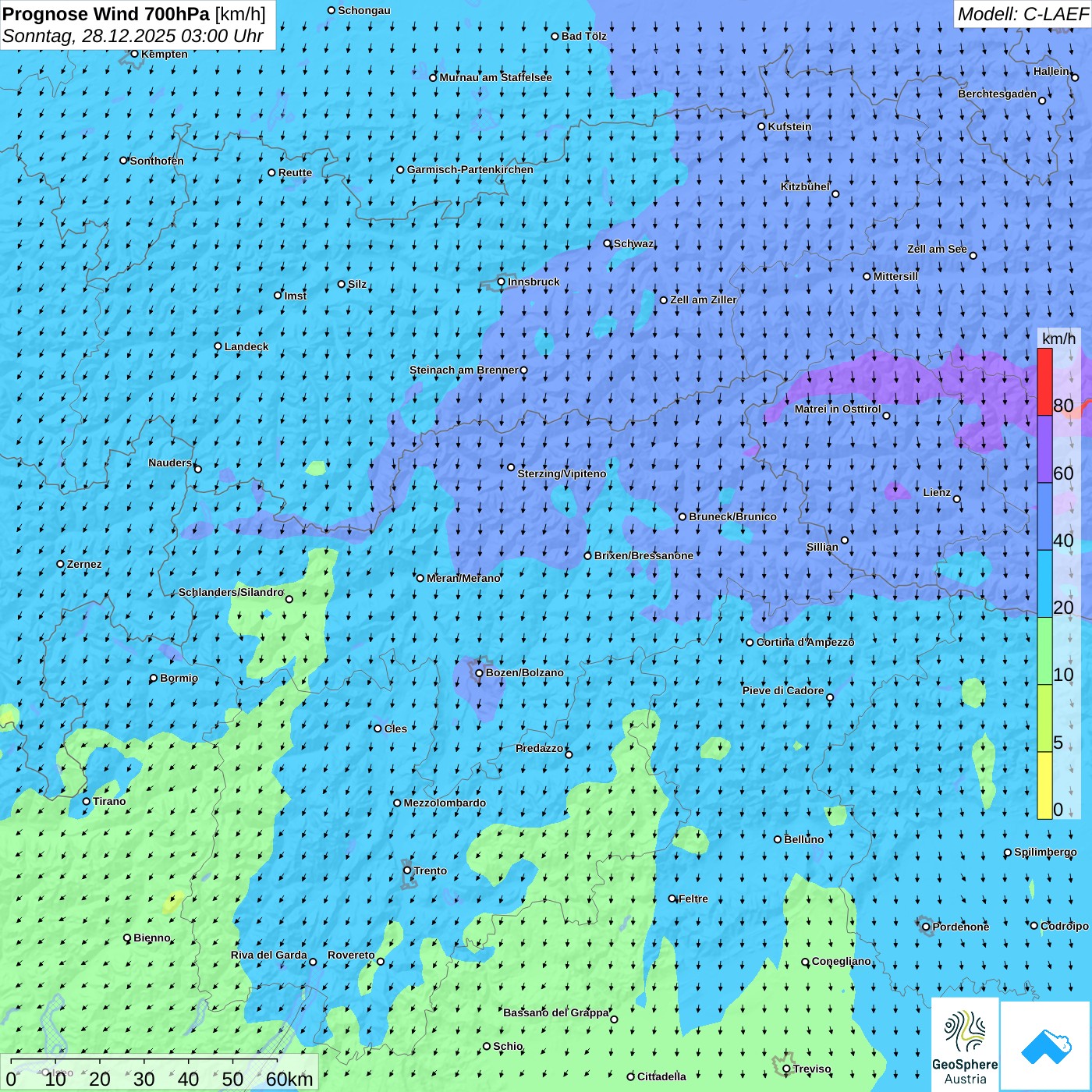The image size is (1092, 1092).
Task: Select the Mittersill label
Action: 896,276
